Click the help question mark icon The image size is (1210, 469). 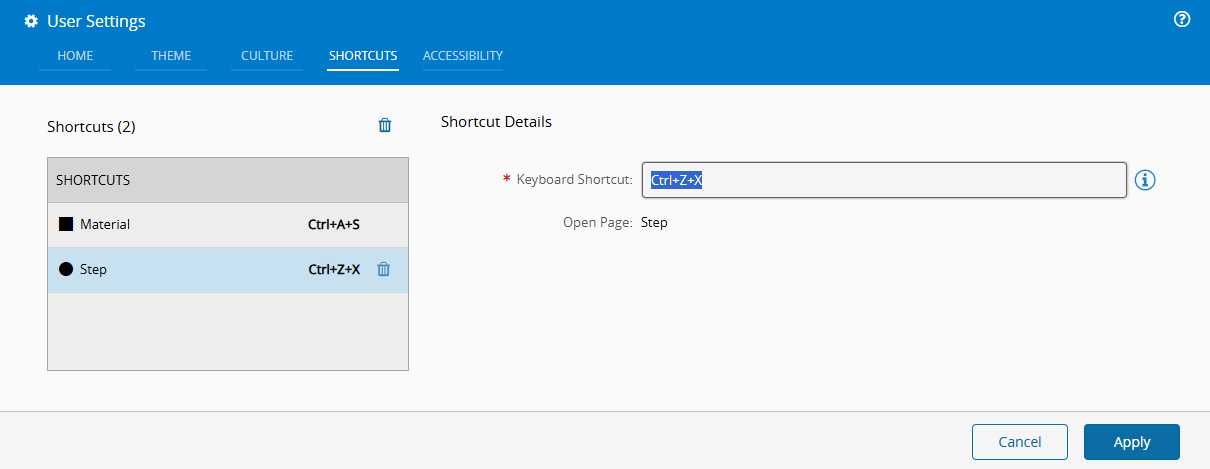point(1181,19)
